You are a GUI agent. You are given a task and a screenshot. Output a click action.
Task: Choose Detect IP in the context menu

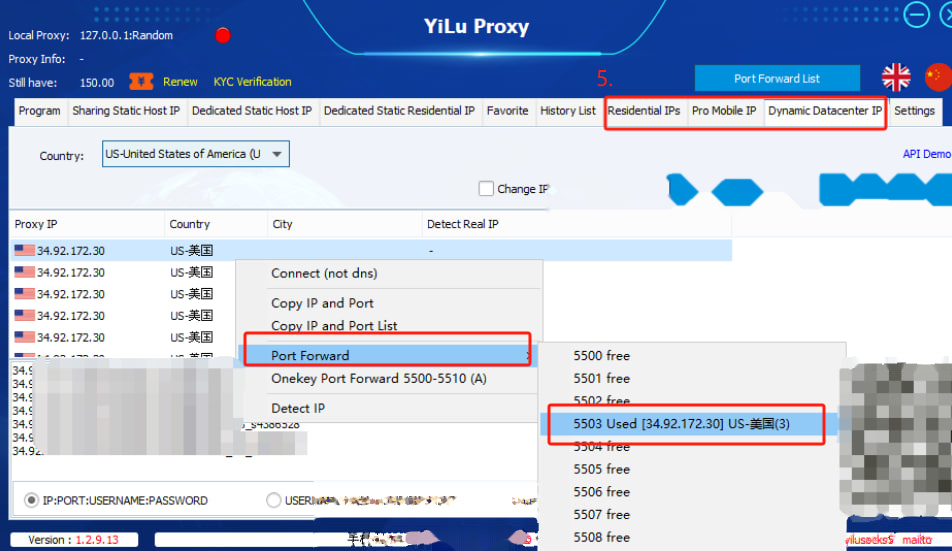[298, 408]
